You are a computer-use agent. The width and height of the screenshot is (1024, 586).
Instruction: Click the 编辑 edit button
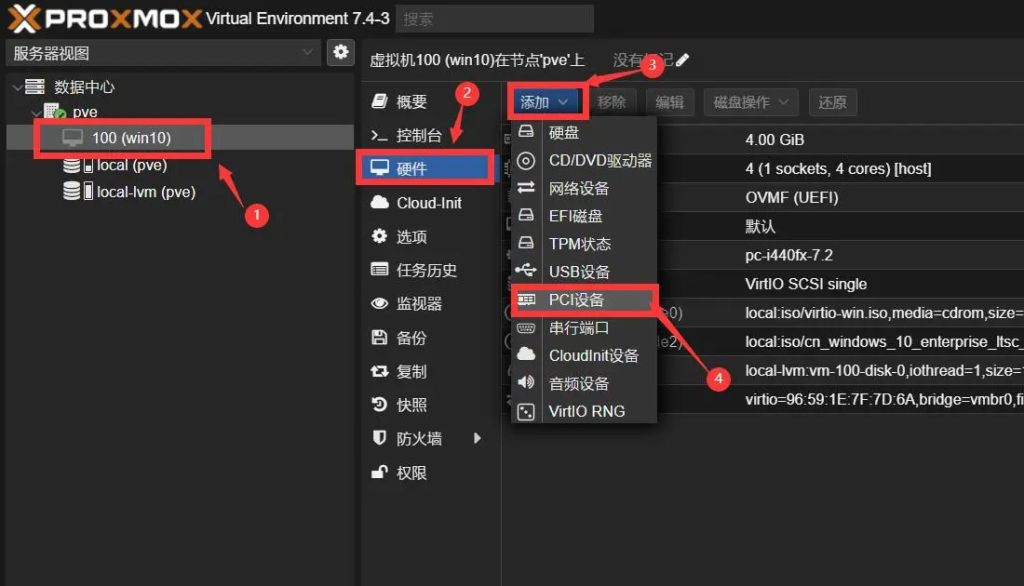669,102
